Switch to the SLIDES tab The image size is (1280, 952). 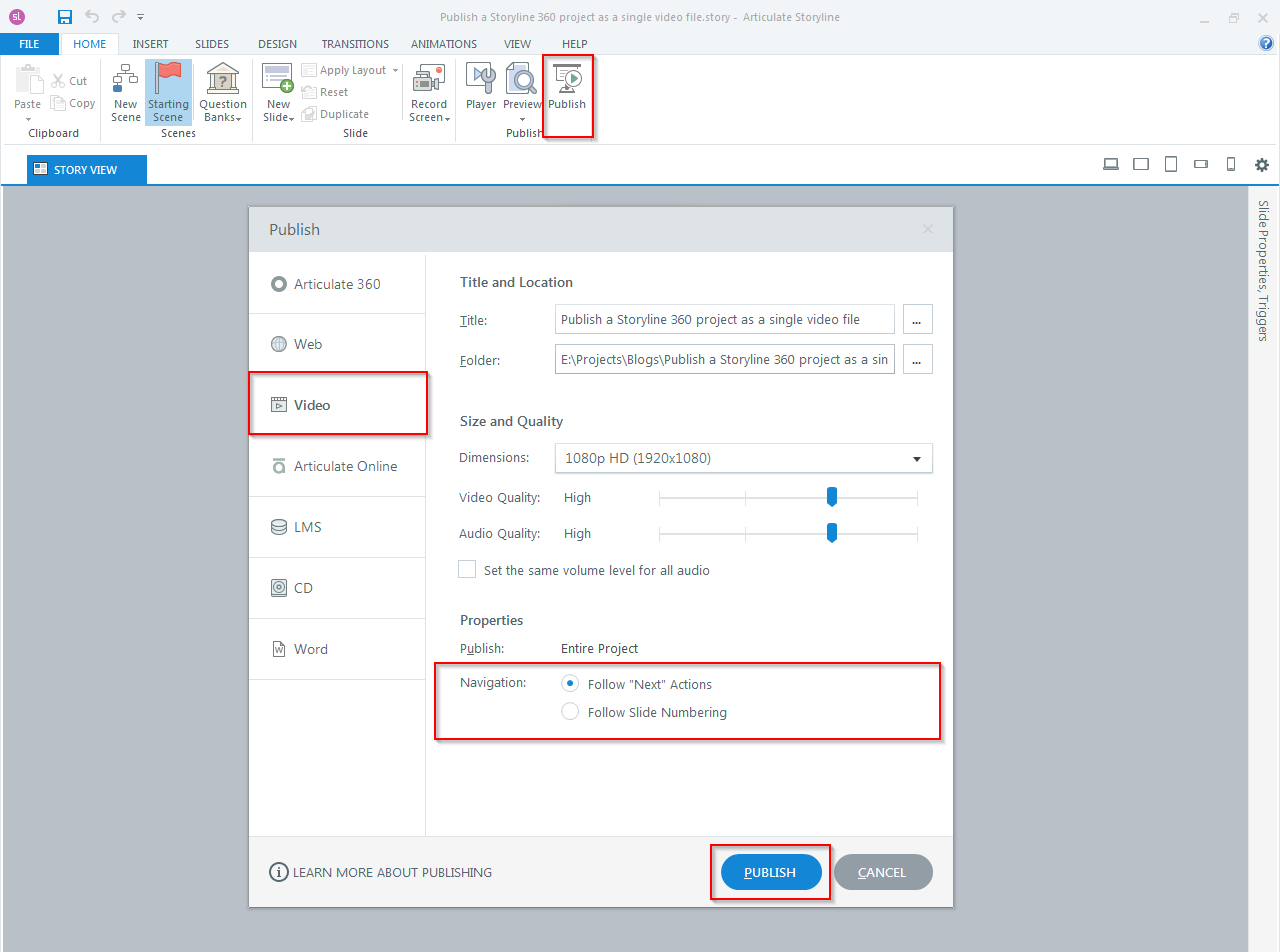click(212, 44)
